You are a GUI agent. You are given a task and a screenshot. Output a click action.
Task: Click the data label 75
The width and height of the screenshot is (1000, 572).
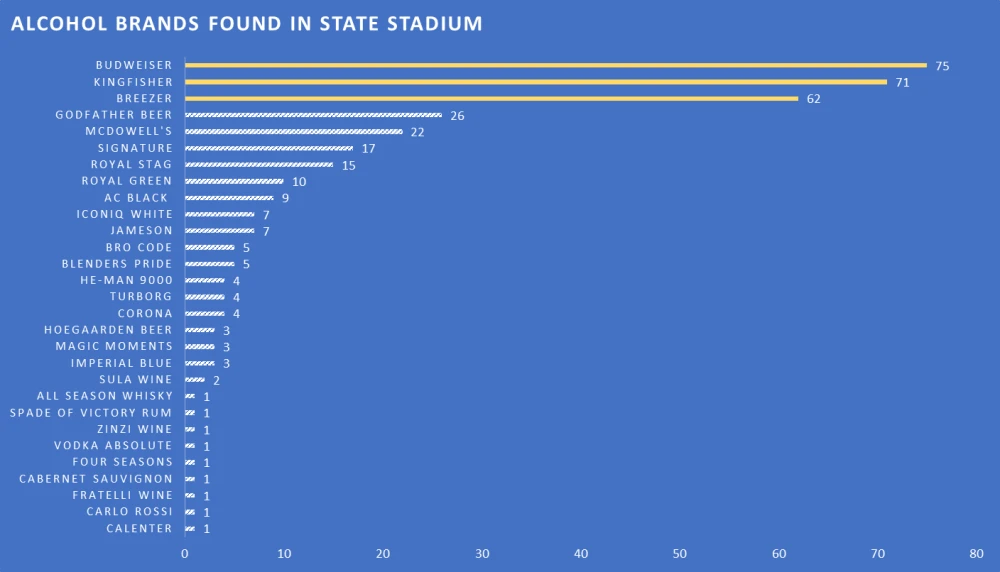[942, 66]
